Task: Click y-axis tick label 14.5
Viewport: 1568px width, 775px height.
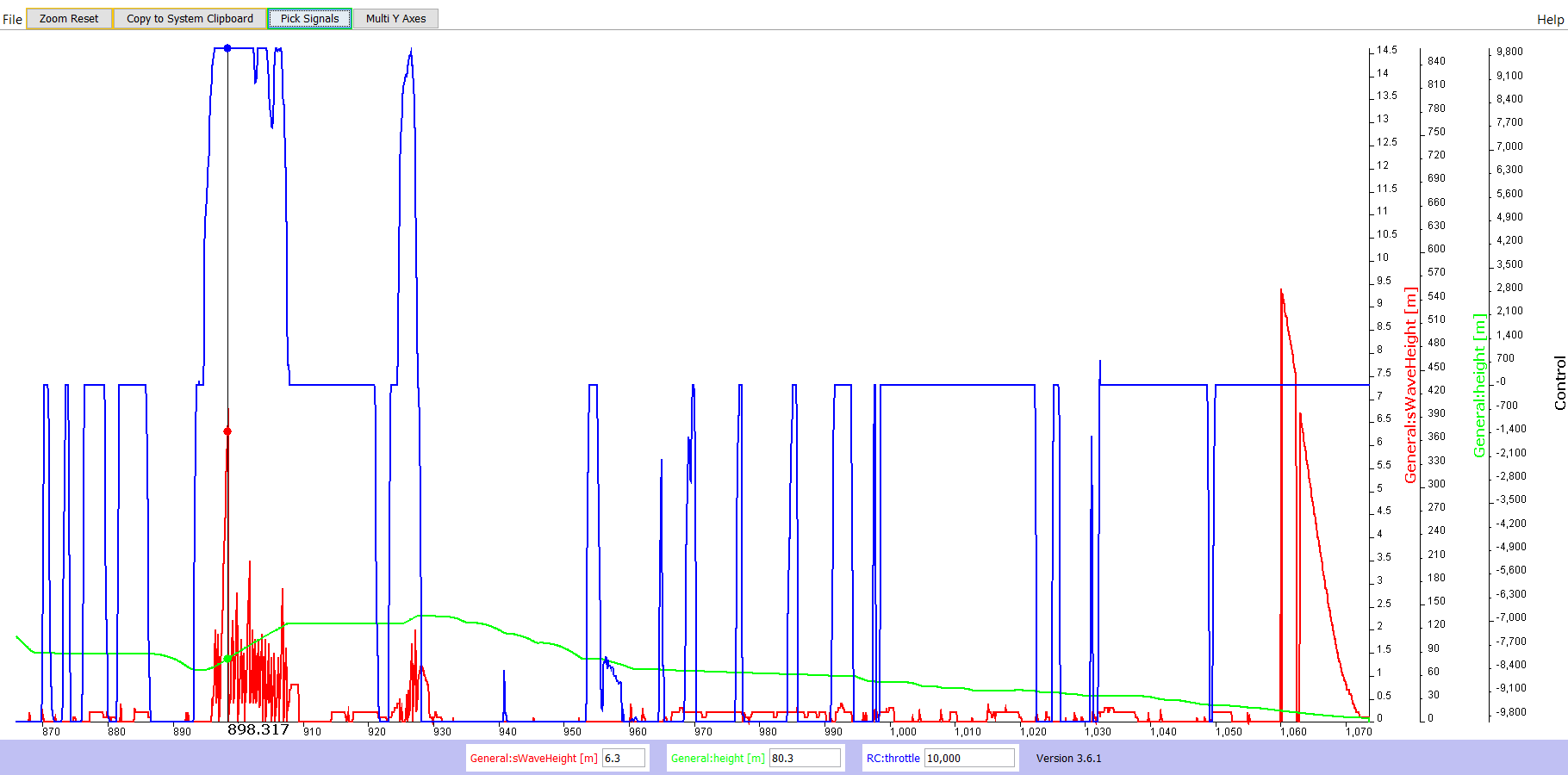Action: pyautogui.click(x=1387, y=50)
